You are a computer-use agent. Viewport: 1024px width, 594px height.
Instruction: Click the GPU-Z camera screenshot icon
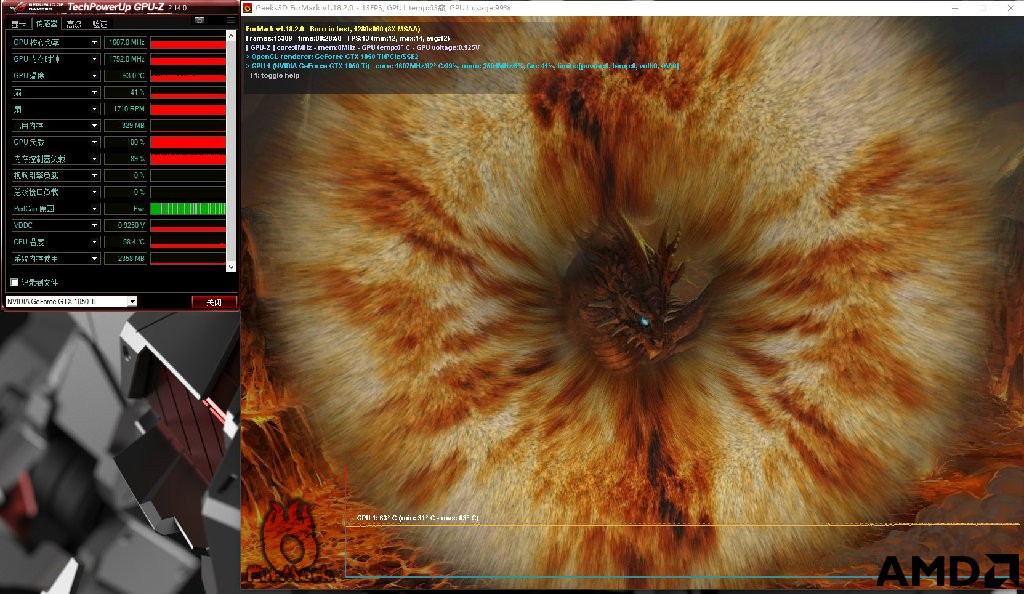click(200, 21)
